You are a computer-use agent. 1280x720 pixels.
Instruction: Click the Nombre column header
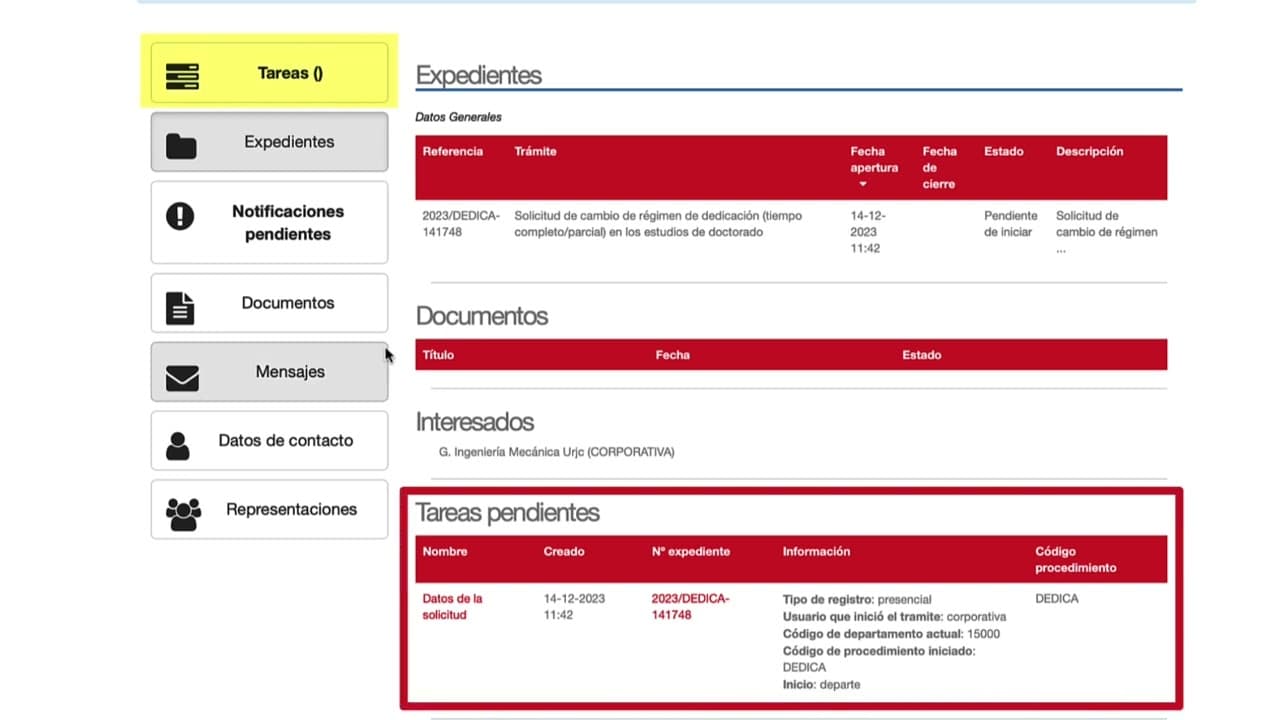point(445,552)
